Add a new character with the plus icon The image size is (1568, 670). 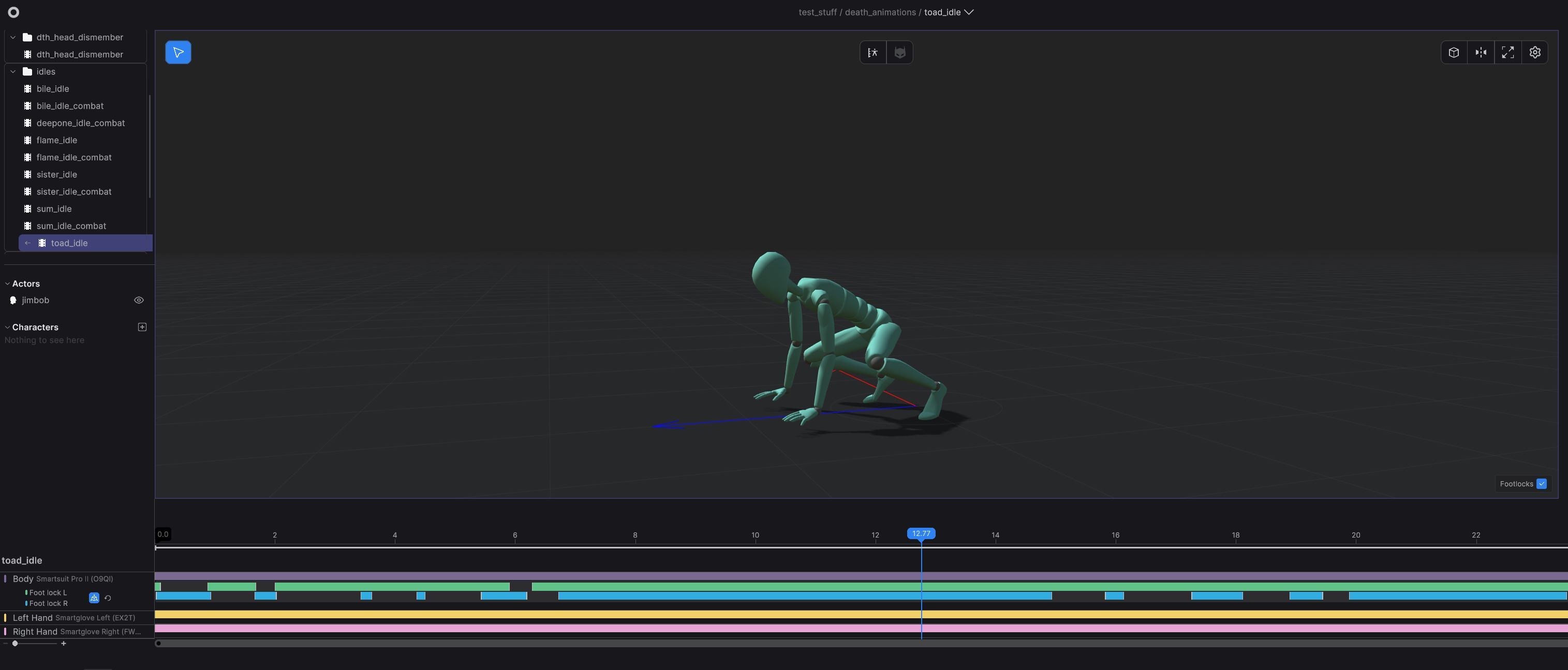(142, 327)
